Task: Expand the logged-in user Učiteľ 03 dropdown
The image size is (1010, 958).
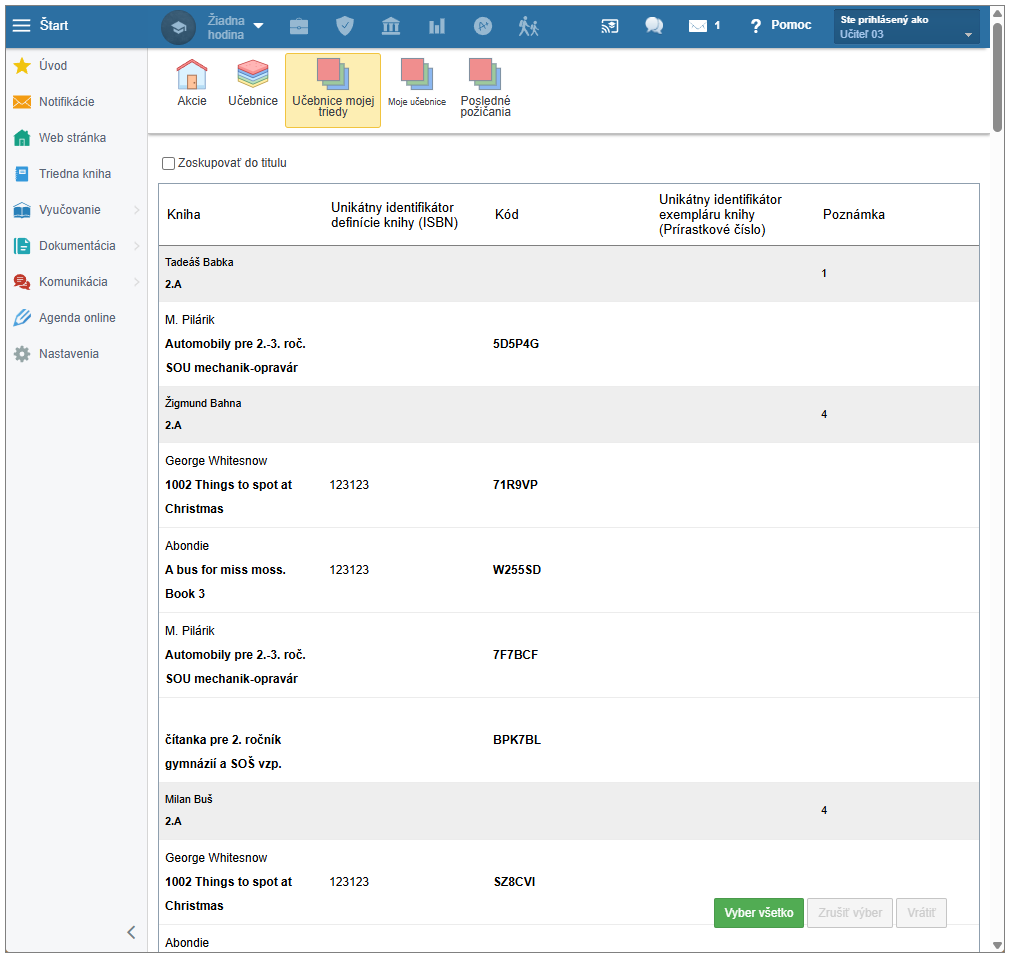Action: pos(906,26)
